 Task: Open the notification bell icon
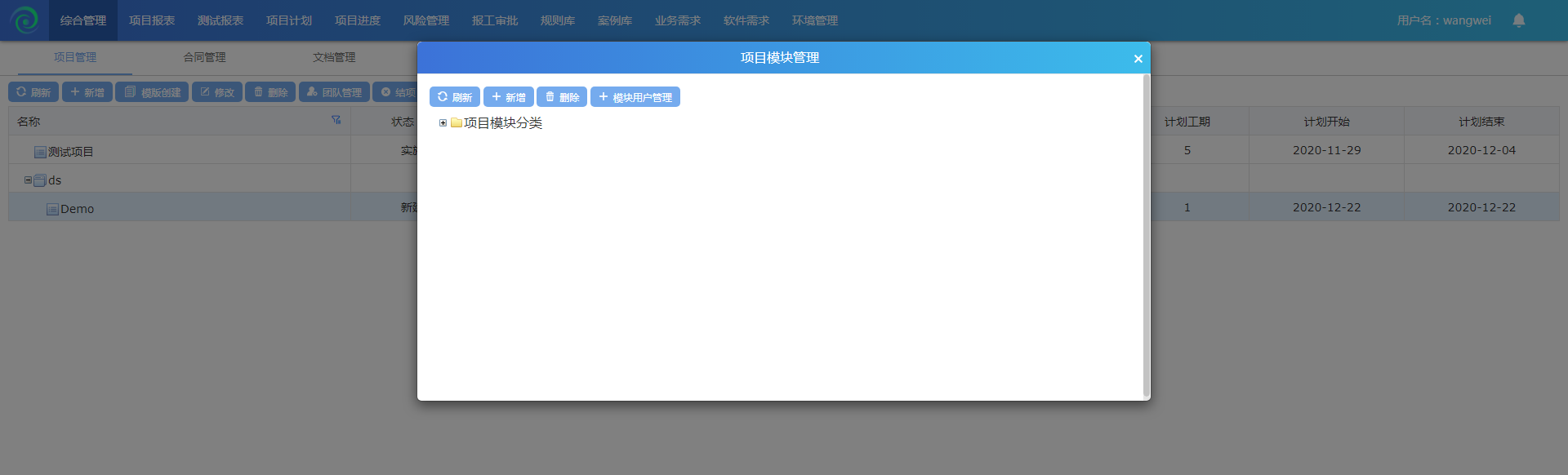pos(1519,20)
